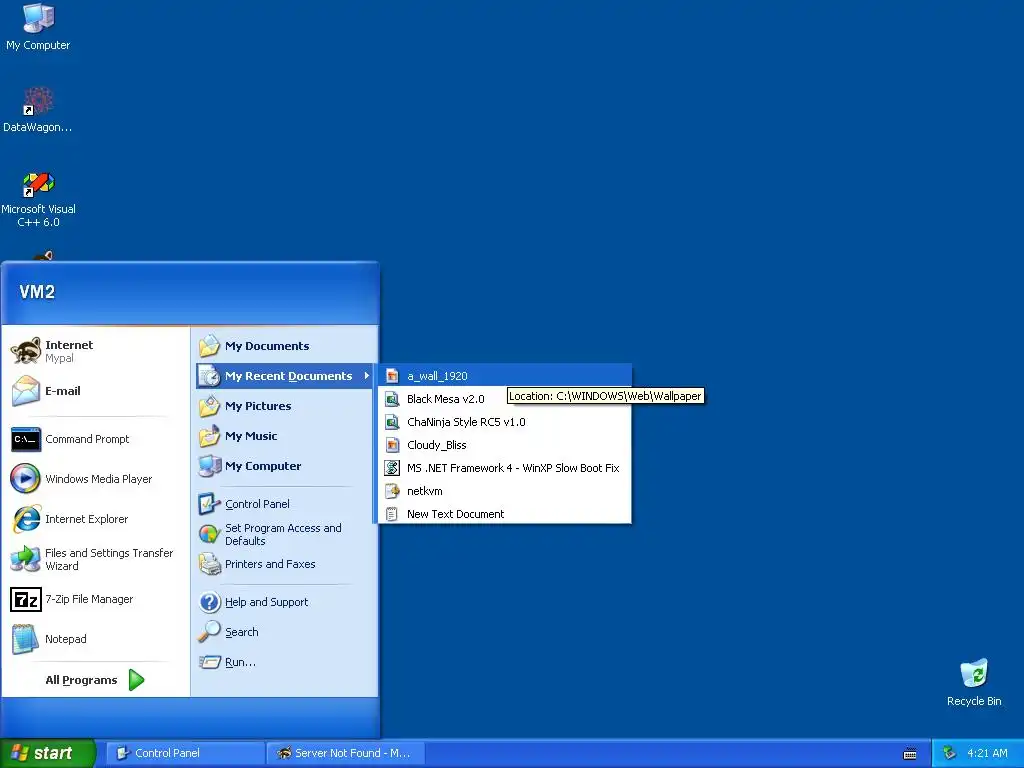Viewport: 1024px width, 768px height.
Task: Expand My Recent Documents submenu
Action: pos(284,376)
